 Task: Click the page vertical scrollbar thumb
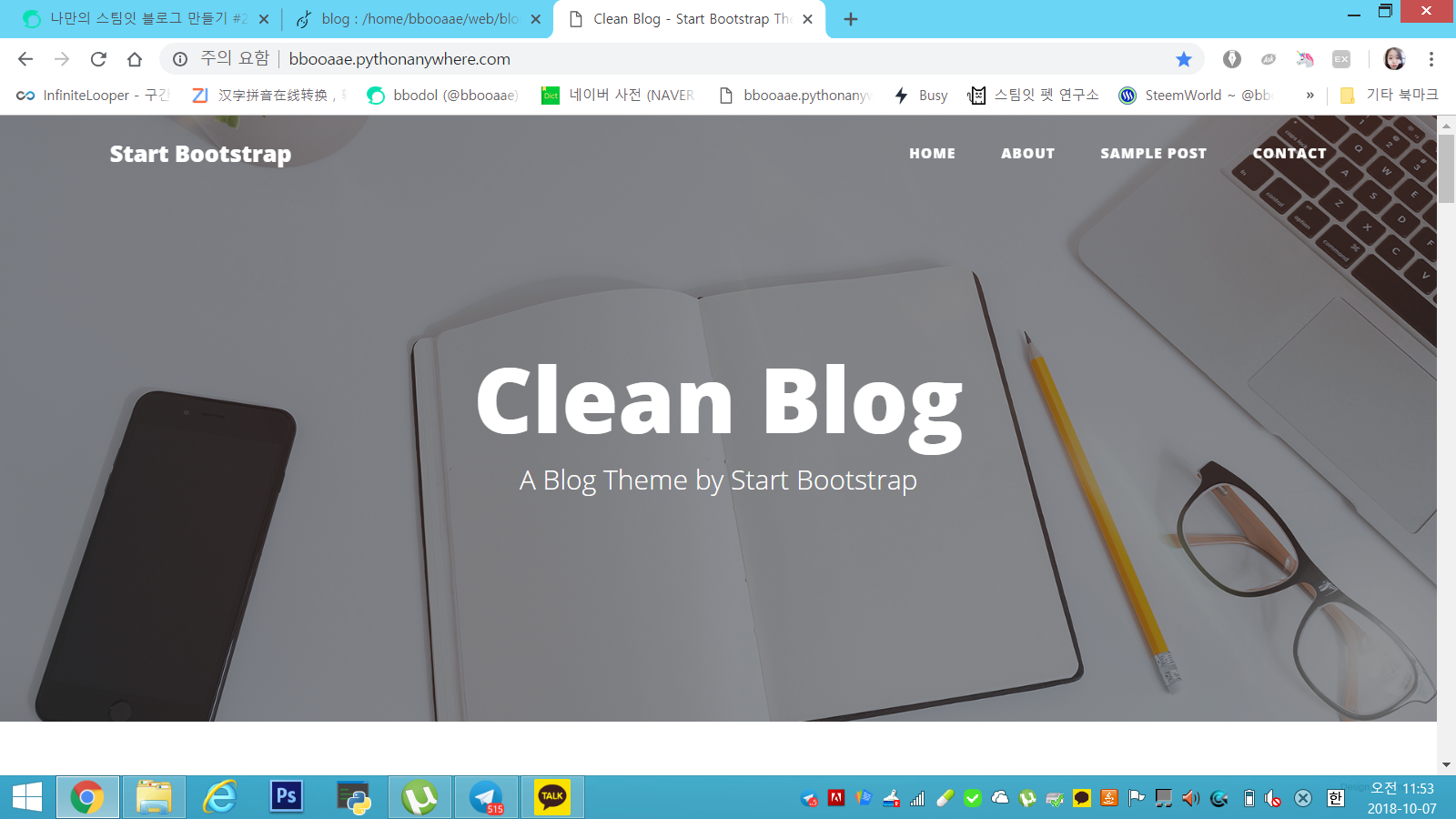pyautogui.click(x=1446, y=169)
